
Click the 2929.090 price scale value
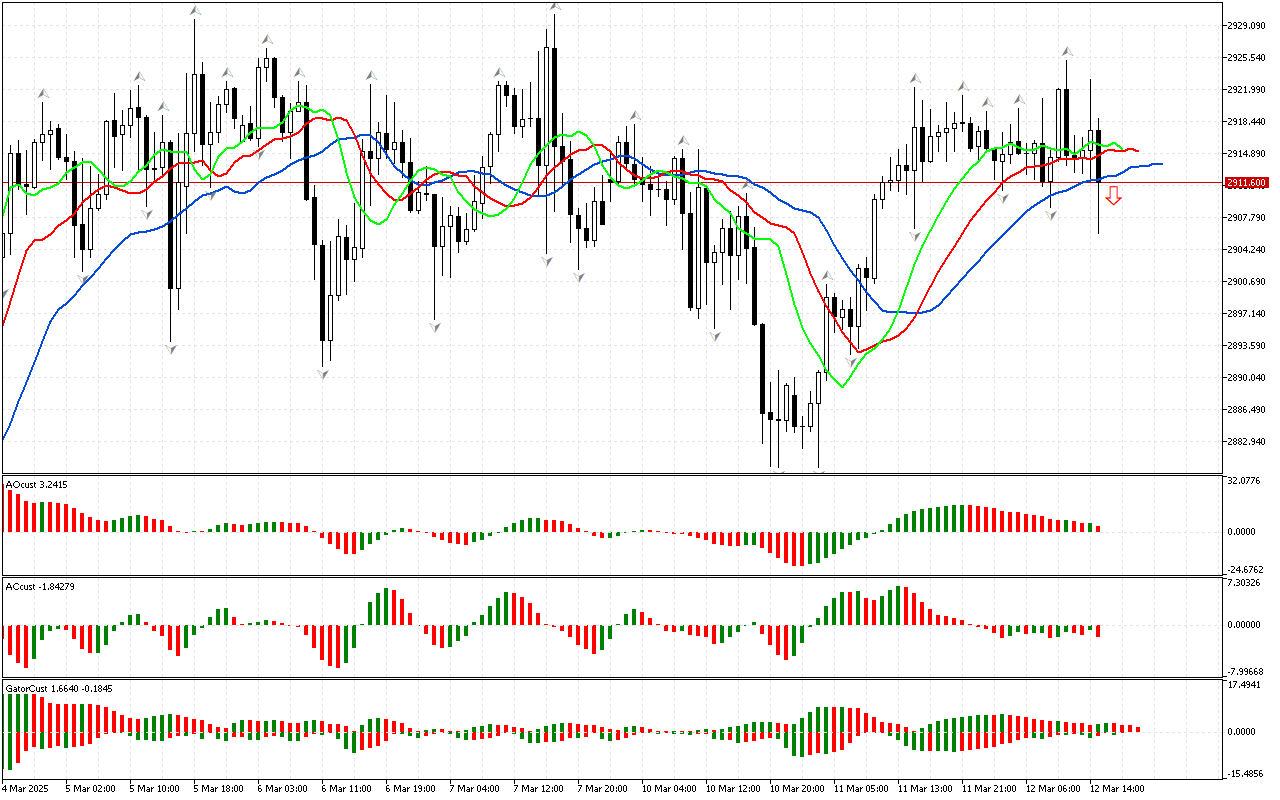1248,25
